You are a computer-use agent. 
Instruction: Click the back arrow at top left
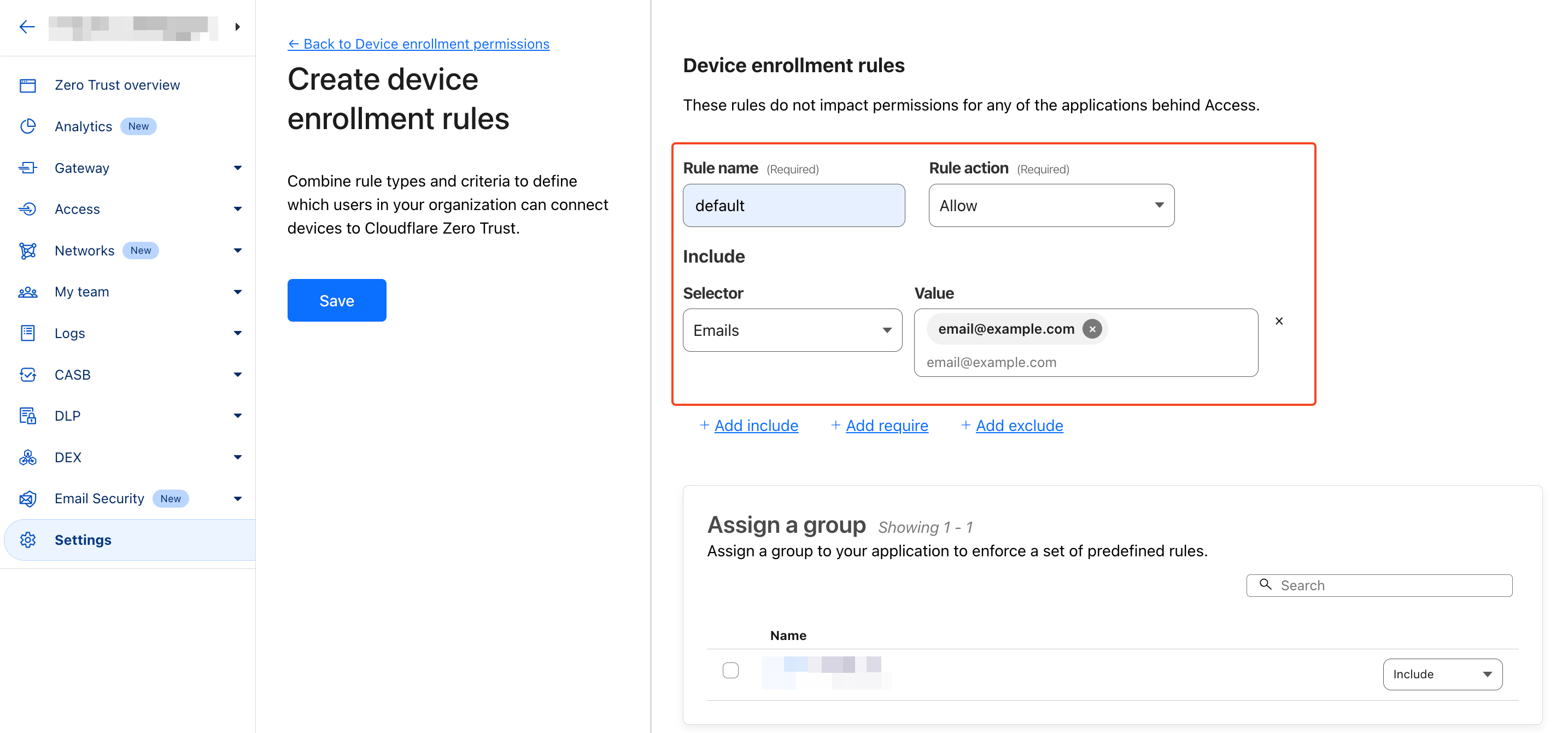pyautogui.click(x=27, y=27)
